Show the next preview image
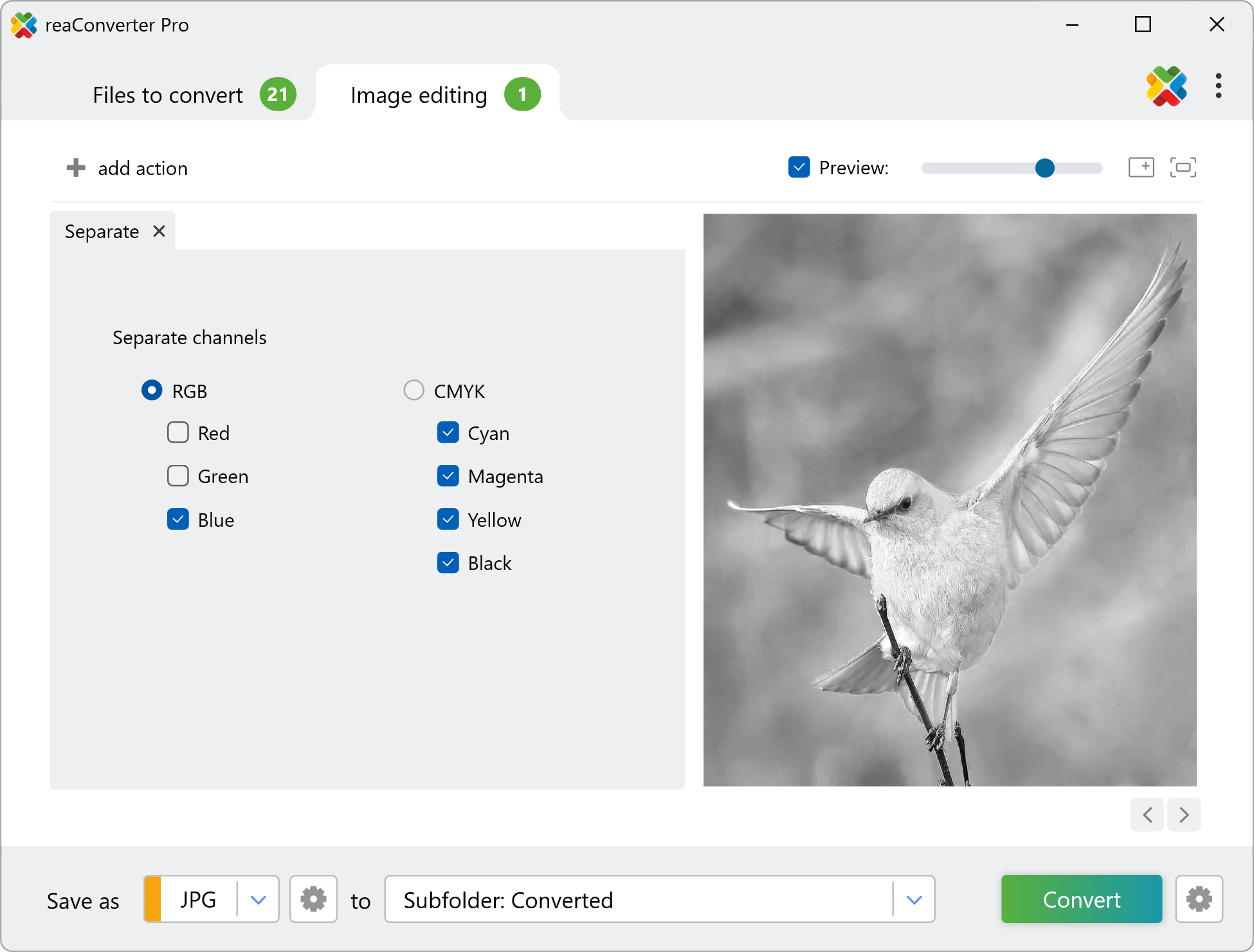1254x952 pixels. (x=1184, y=815)
